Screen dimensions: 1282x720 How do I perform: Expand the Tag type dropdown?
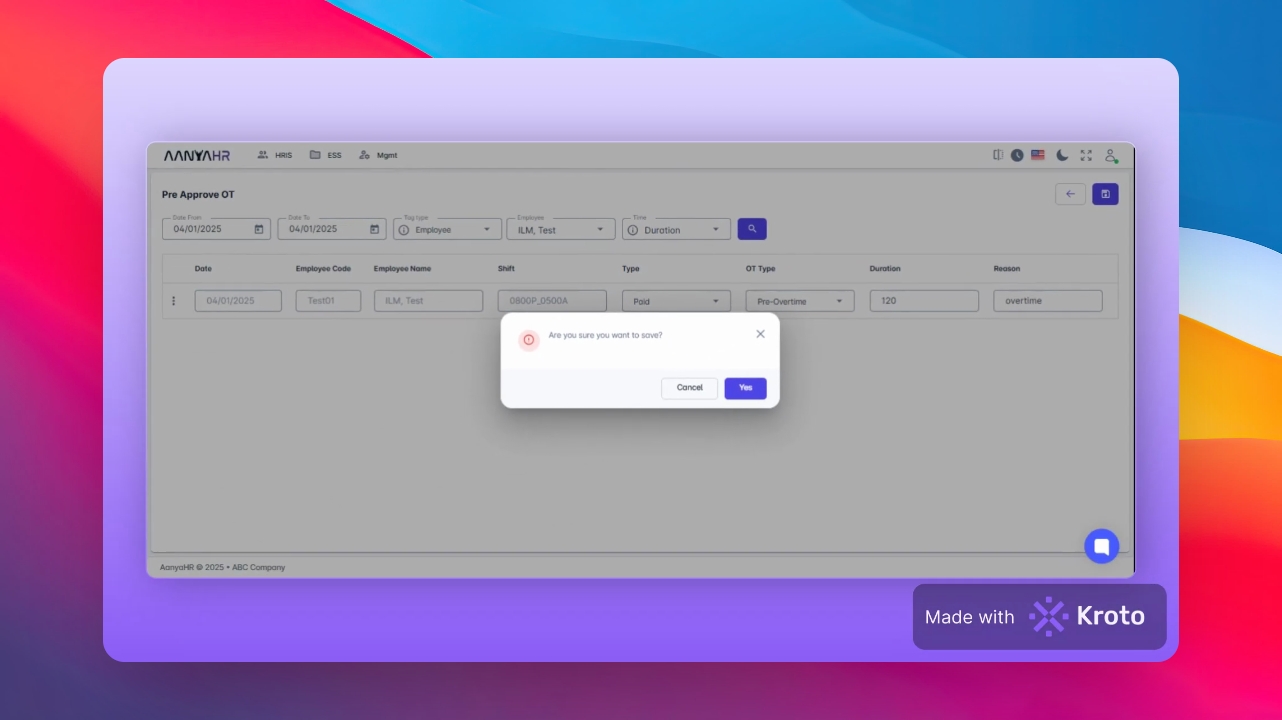(447, 229)
